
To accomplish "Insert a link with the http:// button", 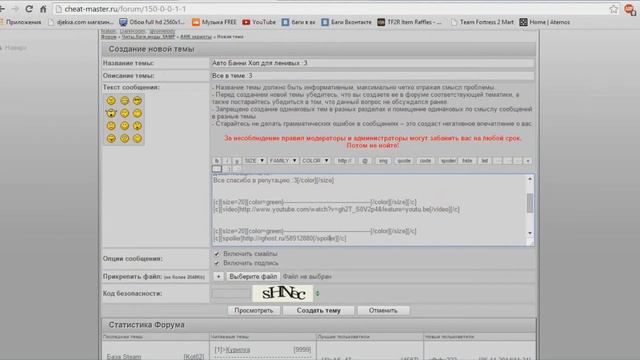I will click(x=344, y=161).
